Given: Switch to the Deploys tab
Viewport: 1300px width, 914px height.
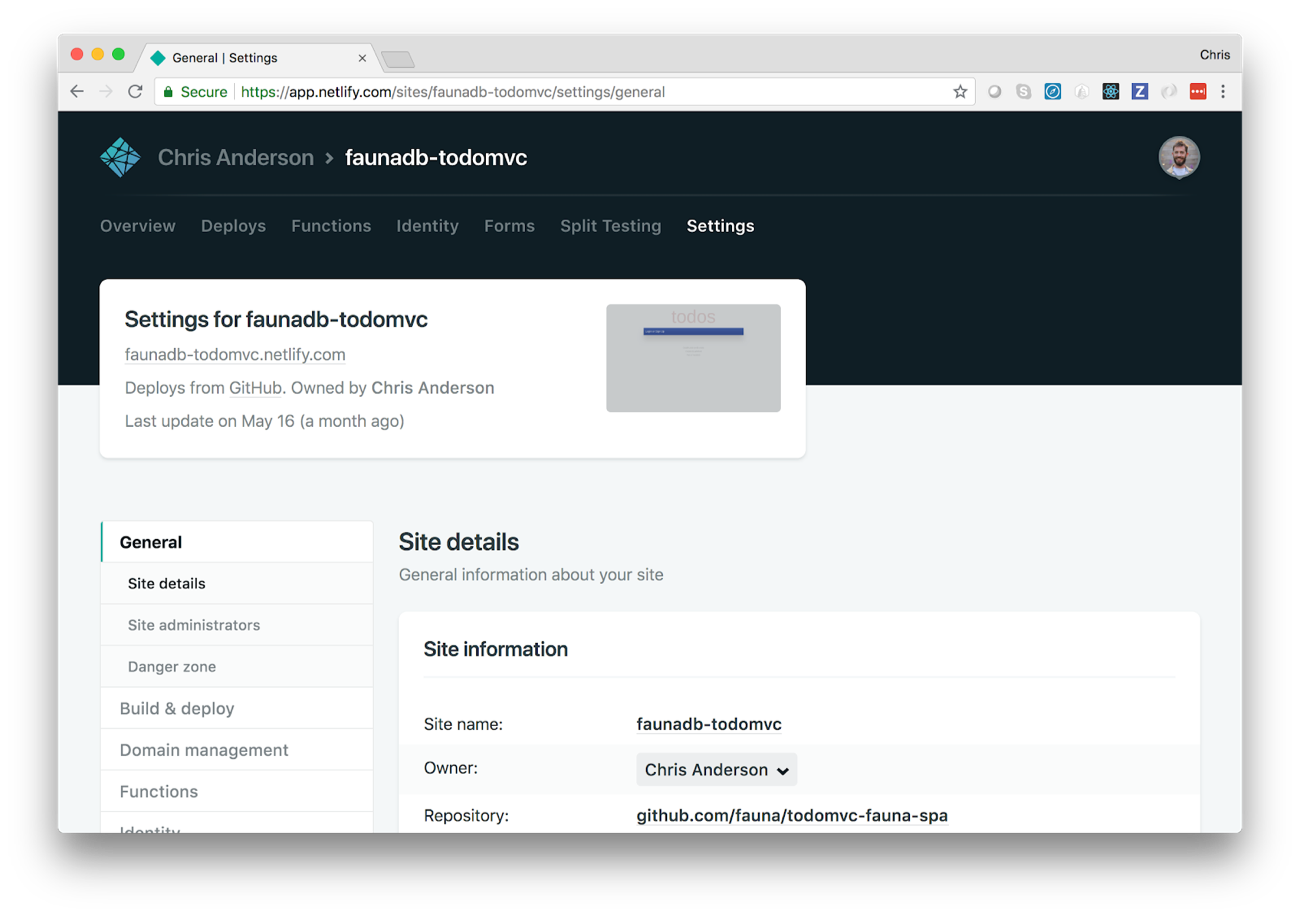Looking at the screenshot, I should point(233,226).
